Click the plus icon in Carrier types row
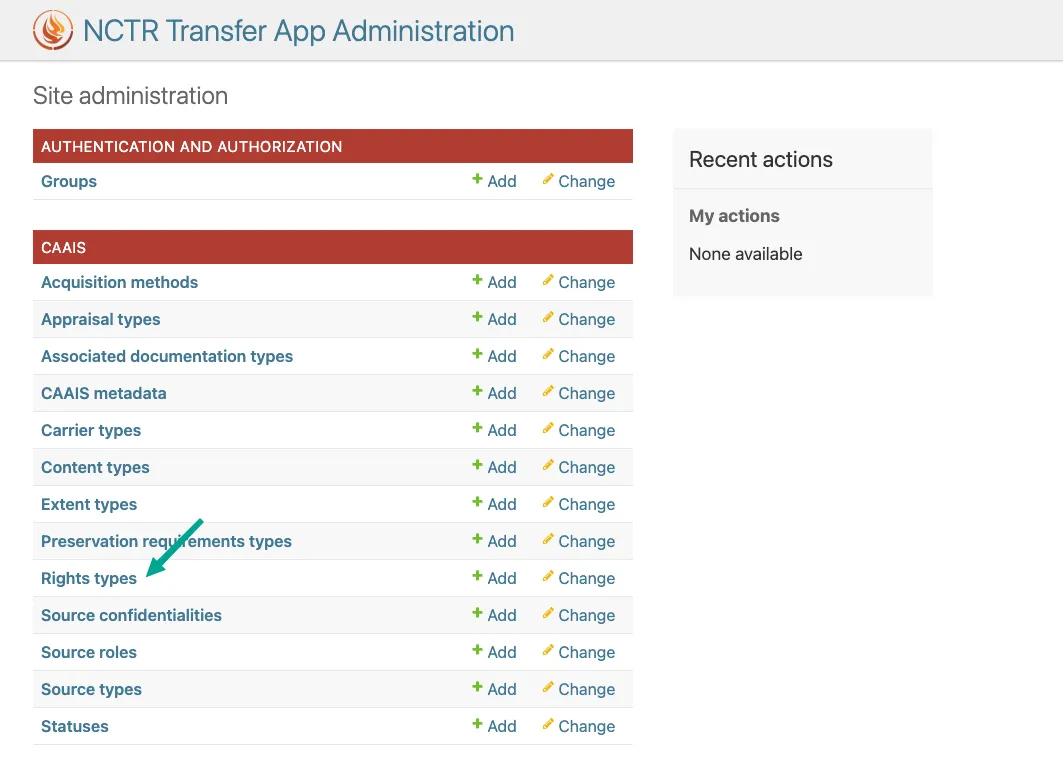Viewport: 1063px width, 769px height. 477,428
